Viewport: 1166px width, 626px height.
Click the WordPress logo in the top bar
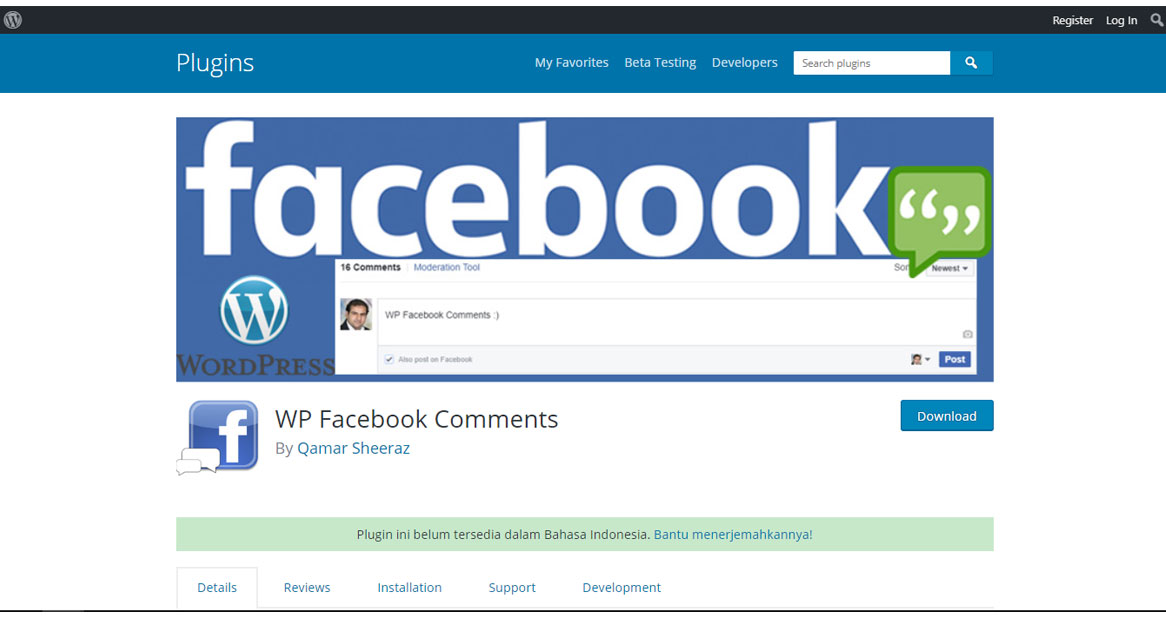click(x=12, y=19)
